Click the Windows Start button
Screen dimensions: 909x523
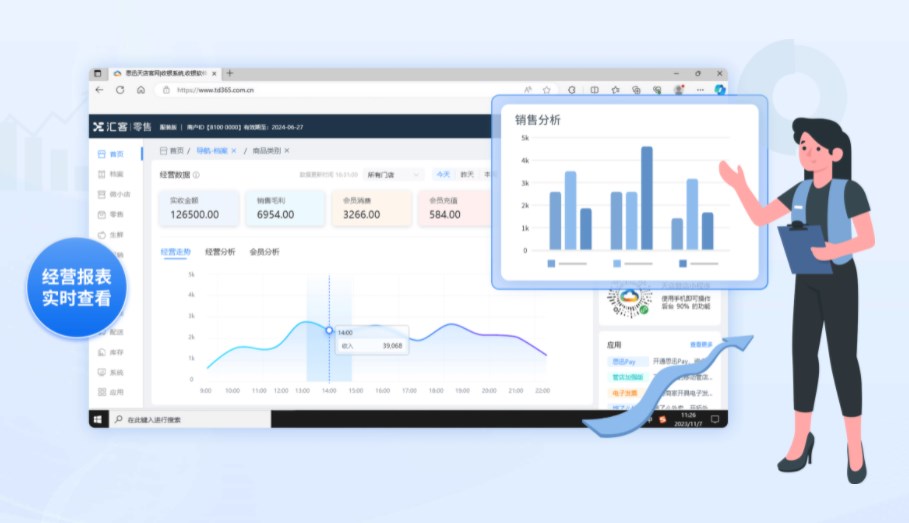click(x=98, y=419)
